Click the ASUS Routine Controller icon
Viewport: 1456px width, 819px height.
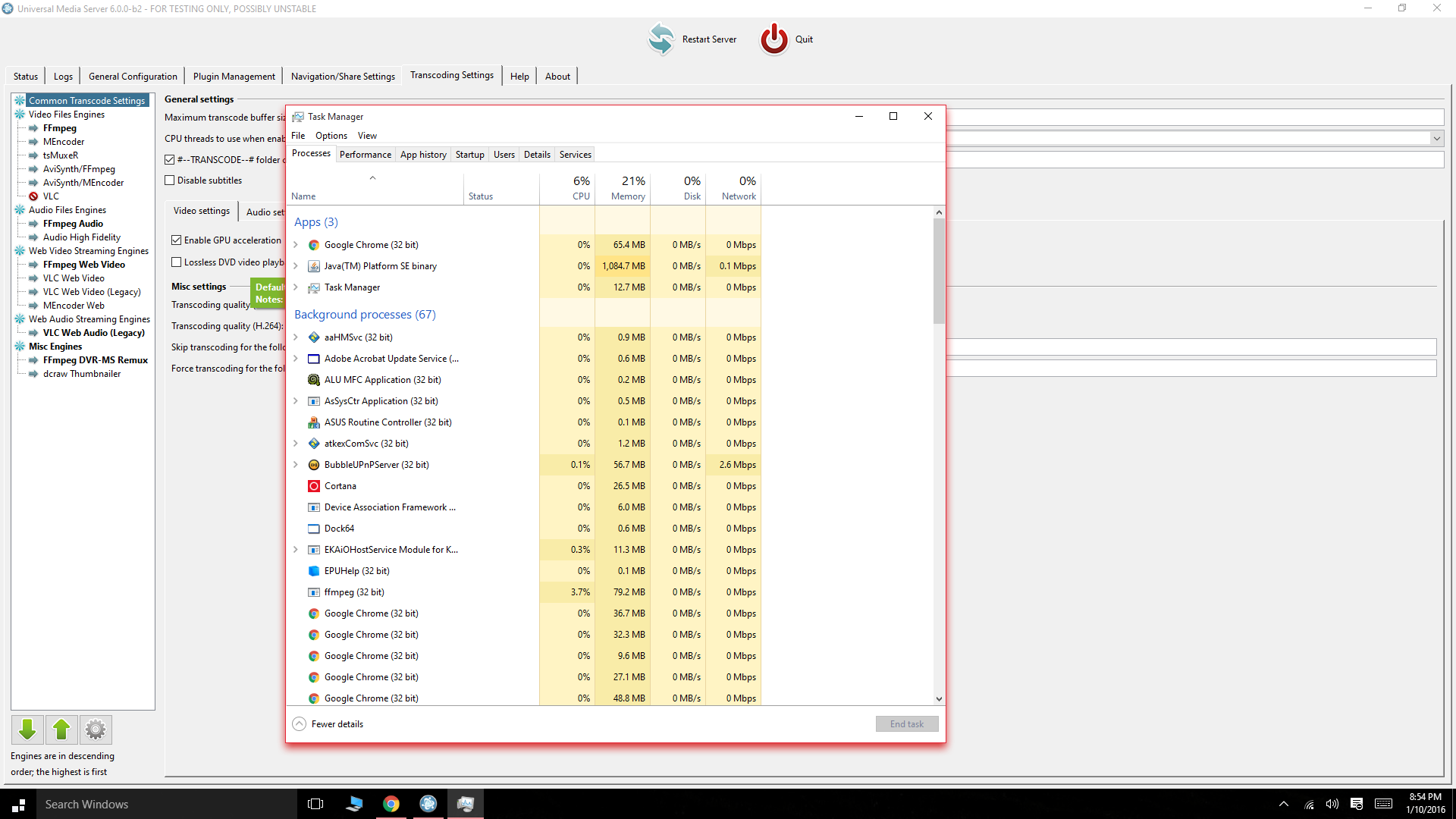coord(314,422)
